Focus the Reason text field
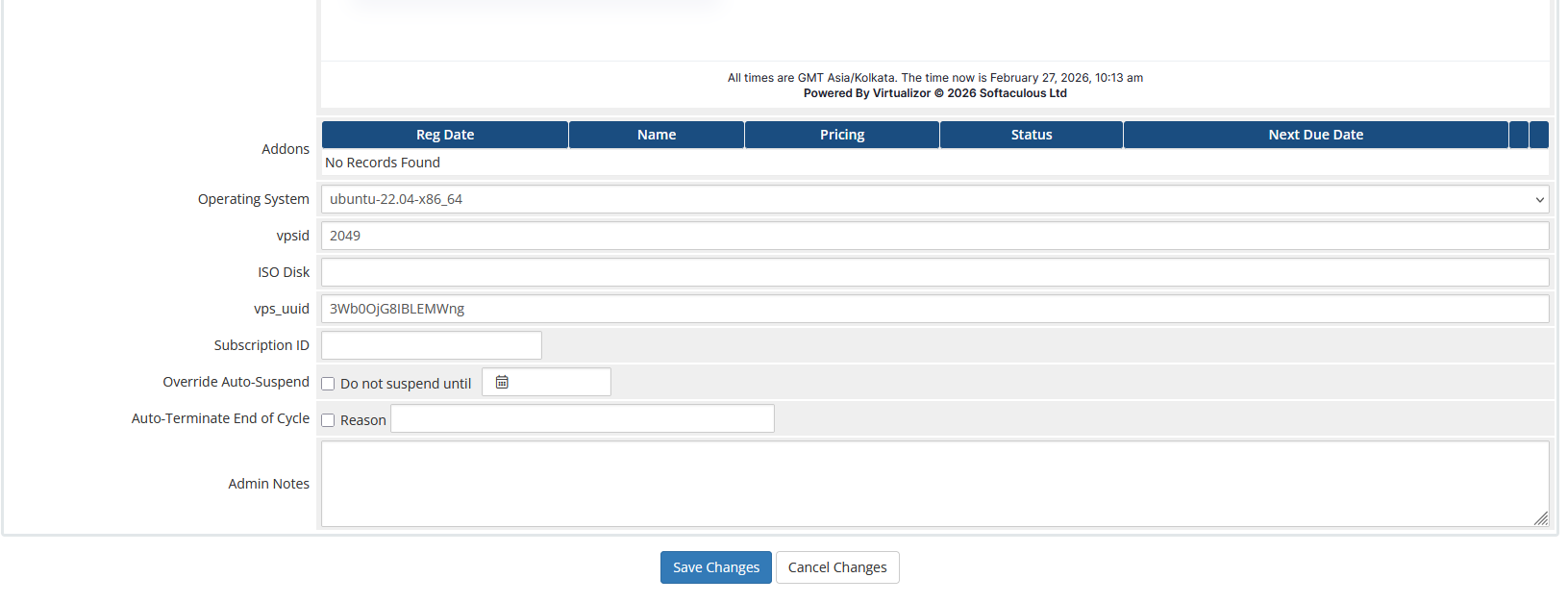This screenshot has height=603, width=1568. point(582,418)
